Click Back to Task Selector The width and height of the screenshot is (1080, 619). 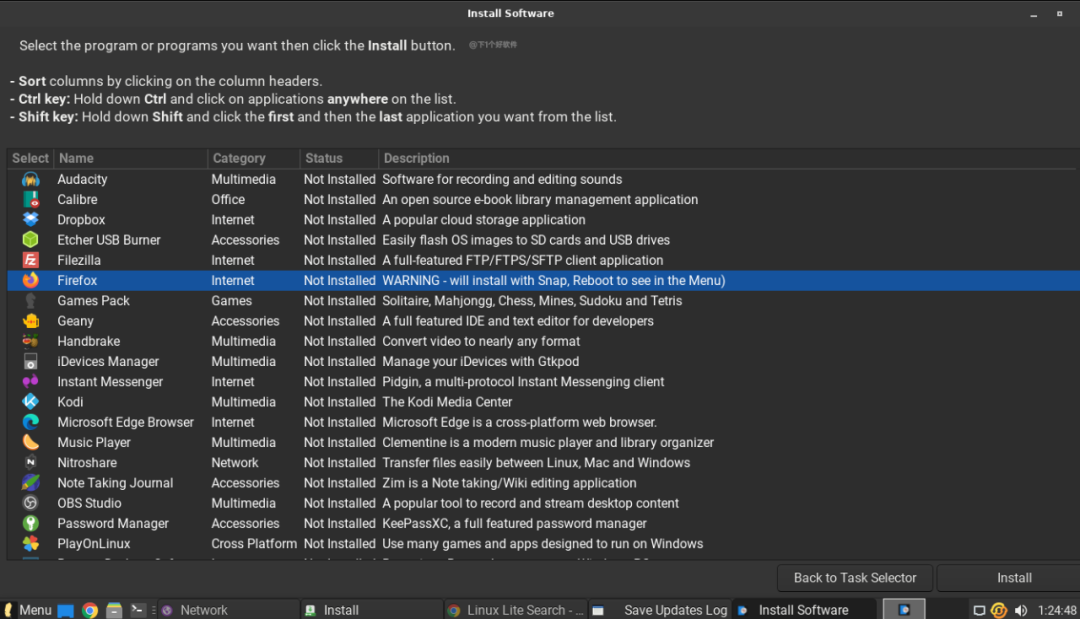[854, 577]
